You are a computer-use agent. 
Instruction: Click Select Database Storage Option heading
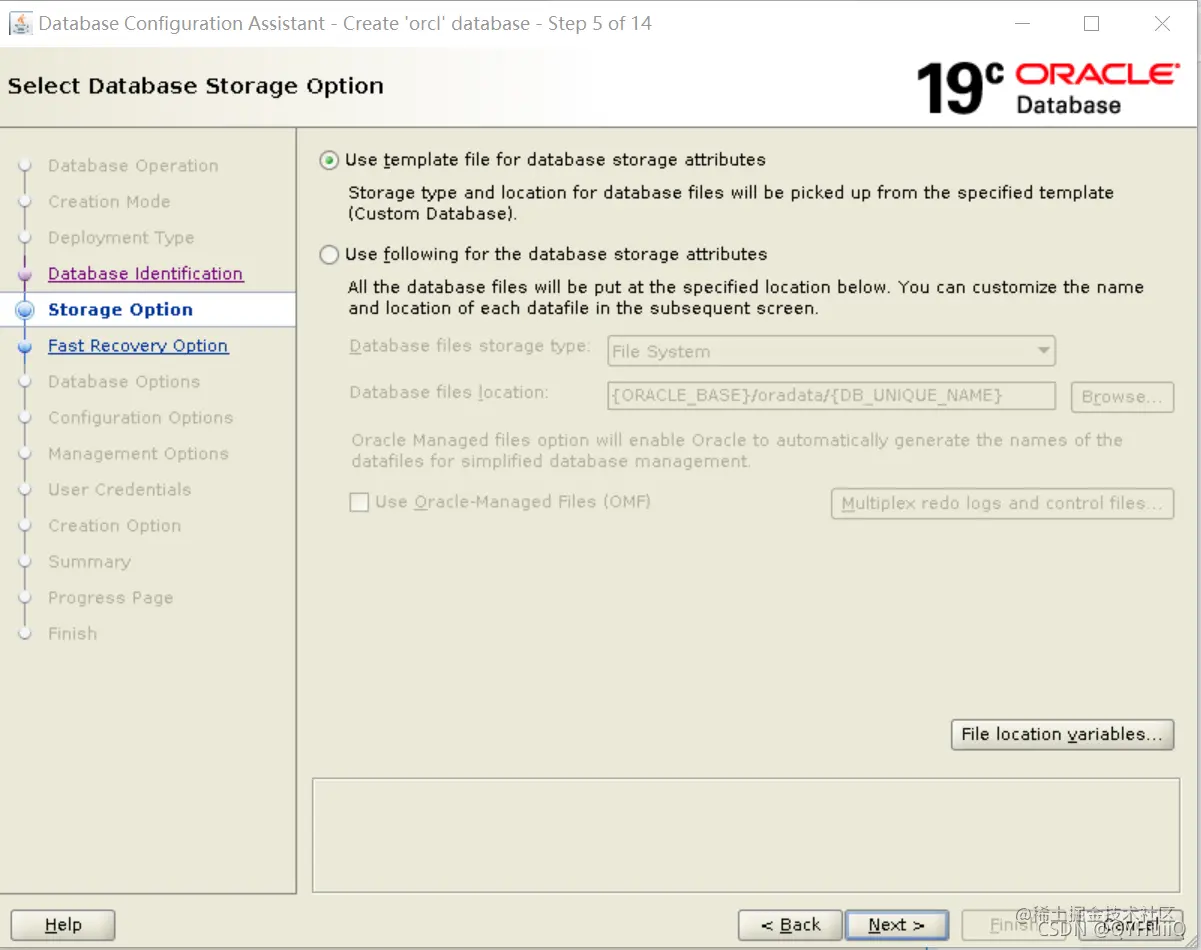pos(196,86)
